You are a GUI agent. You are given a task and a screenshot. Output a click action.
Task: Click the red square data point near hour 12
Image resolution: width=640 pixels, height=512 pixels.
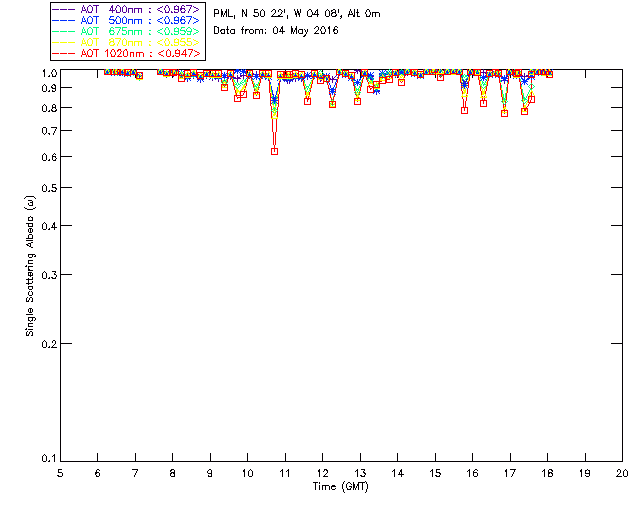click(332, 105)
